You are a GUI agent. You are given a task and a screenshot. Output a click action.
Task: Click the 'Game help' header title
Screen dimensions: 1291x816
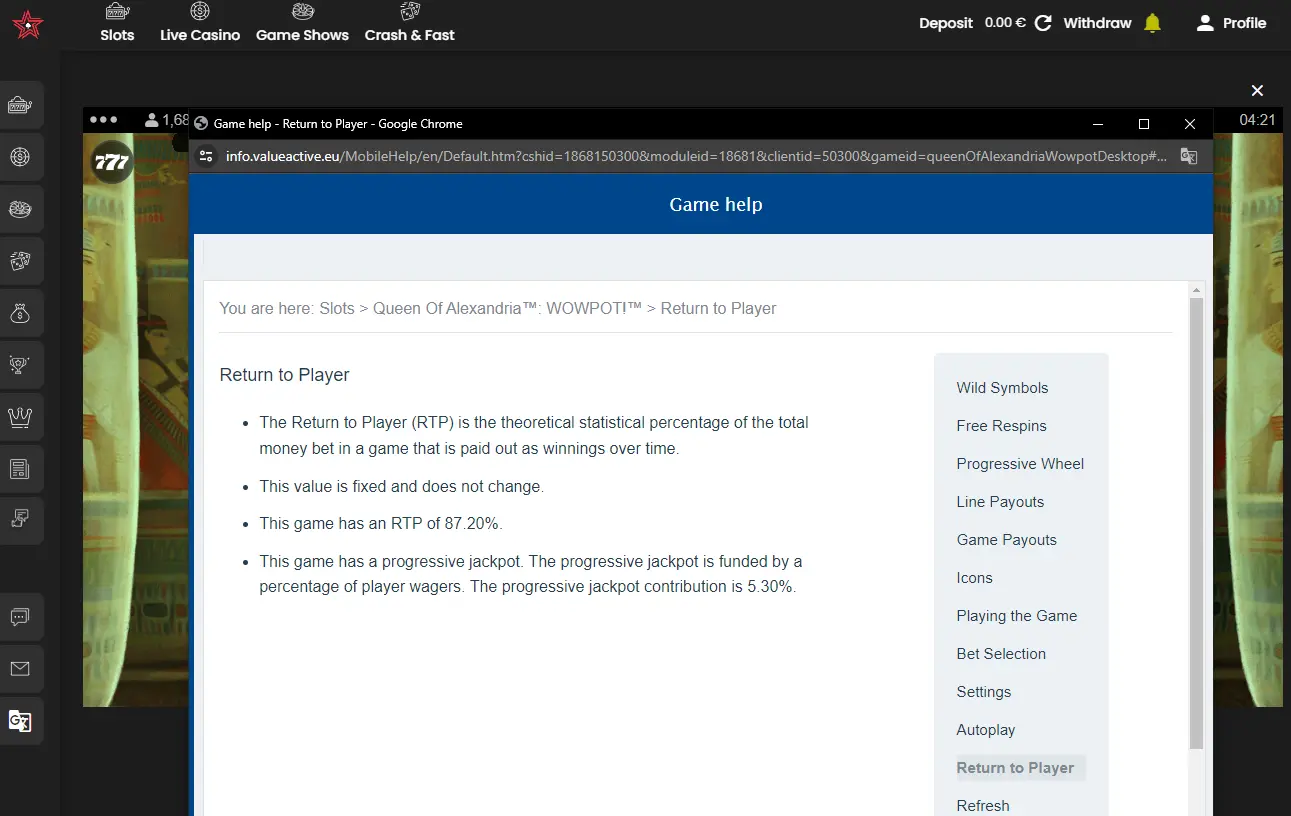coord(716,204)
